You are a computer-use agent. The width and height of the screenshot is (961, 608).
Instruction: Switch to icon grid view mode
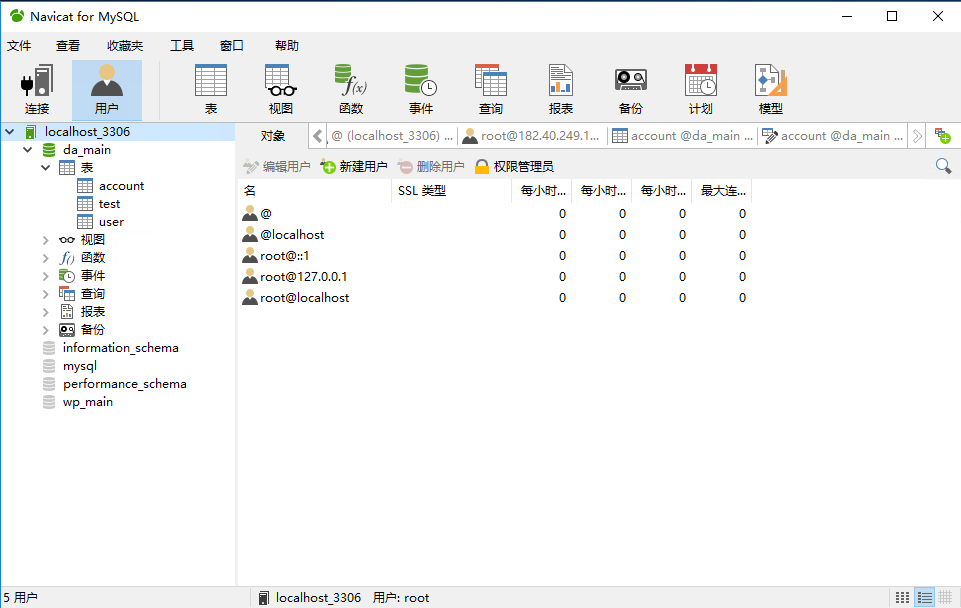click(x=902, y=597)
